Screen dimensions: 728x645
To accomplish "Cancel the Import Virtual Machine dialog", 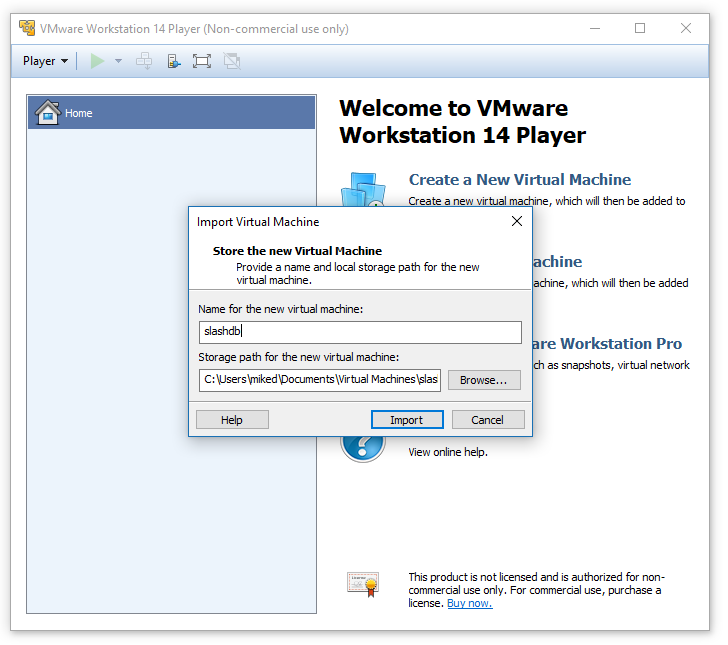I will pyautogui.click(x=488, y=420).
